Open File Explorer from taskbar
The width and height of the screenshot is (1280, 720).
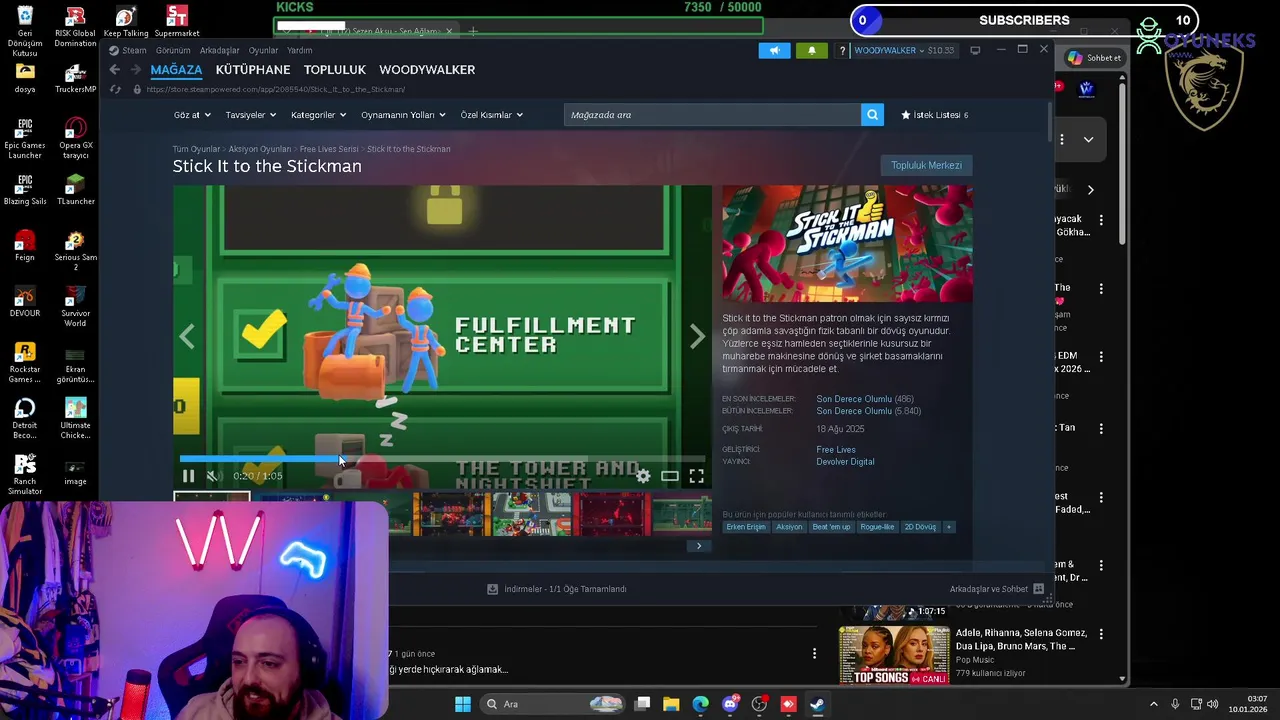coord(671,704)
